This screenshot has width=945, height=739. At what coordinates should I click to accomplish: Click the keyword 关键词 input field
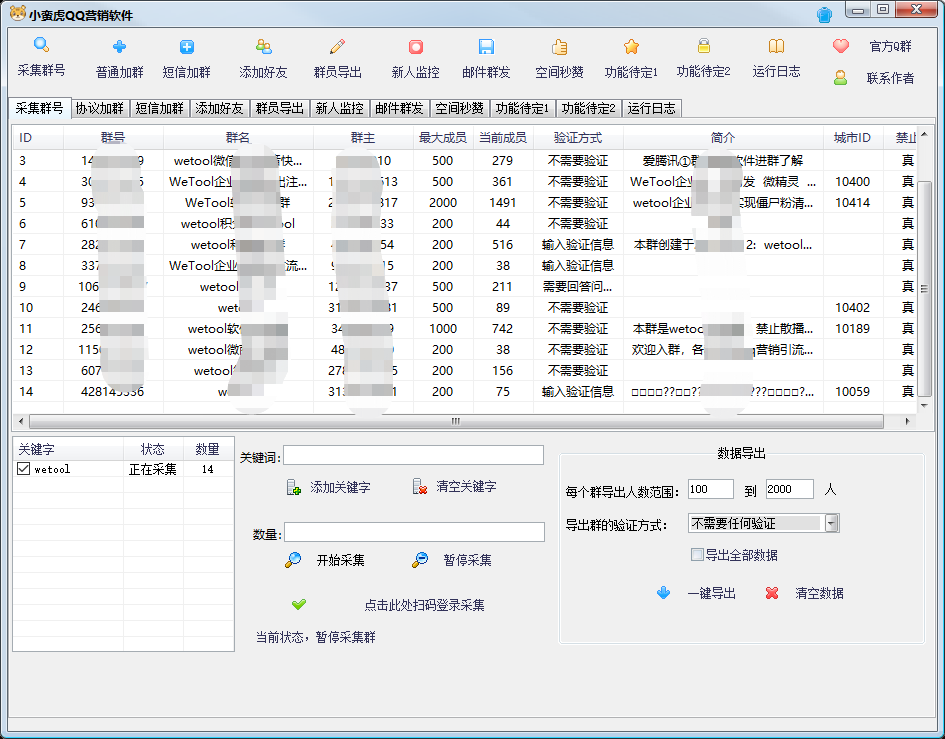coord(413,455)
